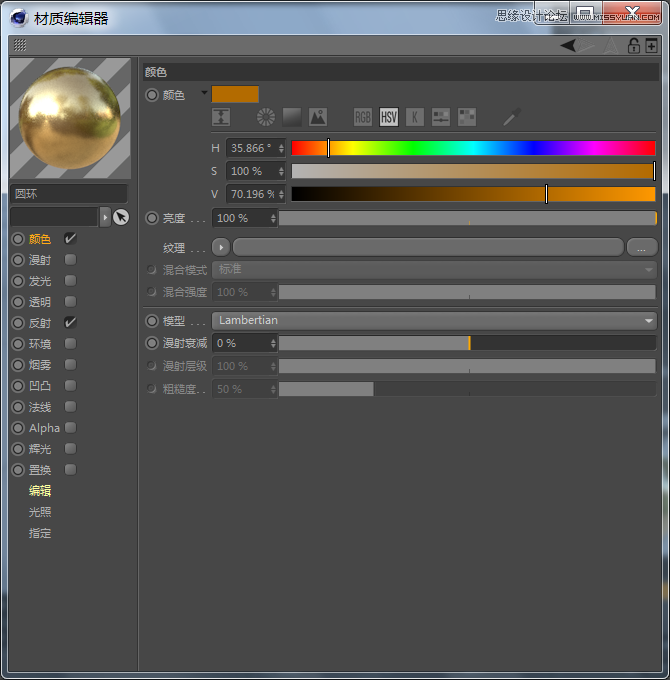
Task: Open the color swatches panel icon
Action: [467, 117]
